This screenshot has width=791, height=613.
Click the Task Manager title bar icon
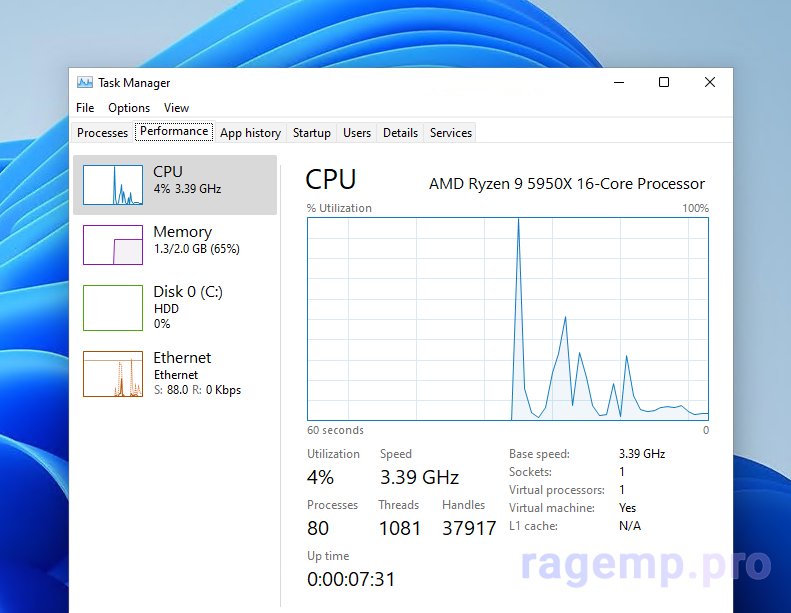85,83
